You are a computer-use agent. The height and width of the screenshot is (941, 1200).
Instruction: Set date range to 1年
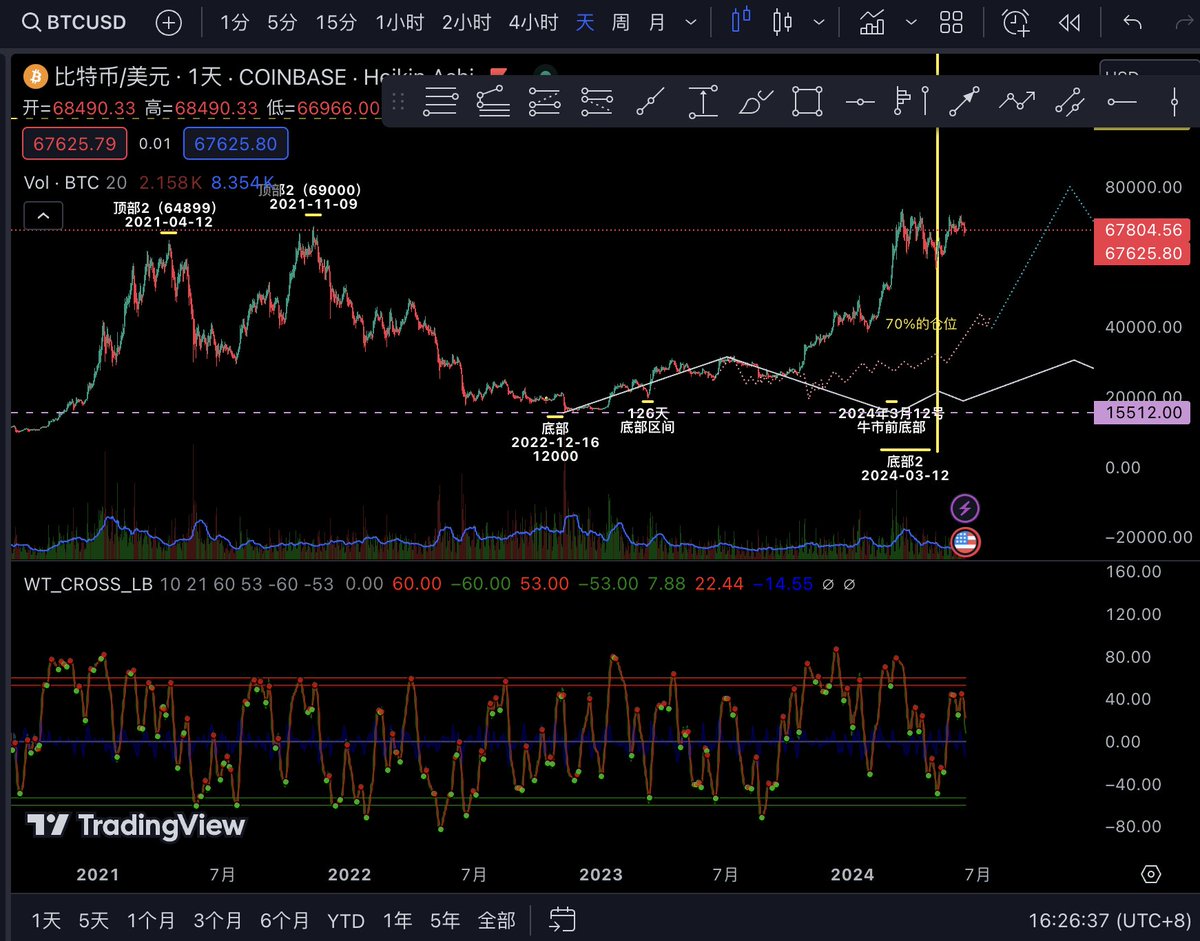[397, 920]
